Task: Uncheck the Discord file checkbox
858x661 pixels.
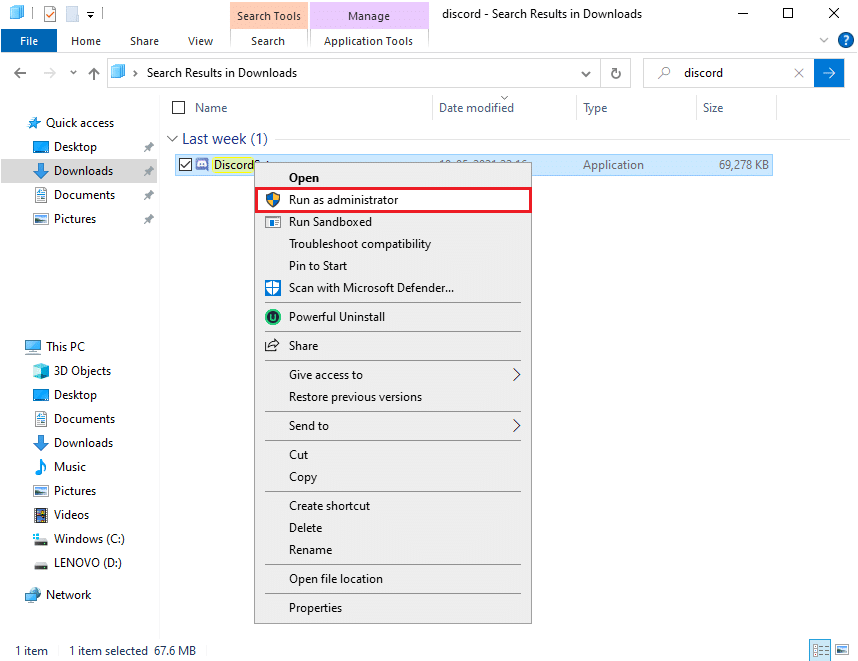Action: (x=185, y=165)
